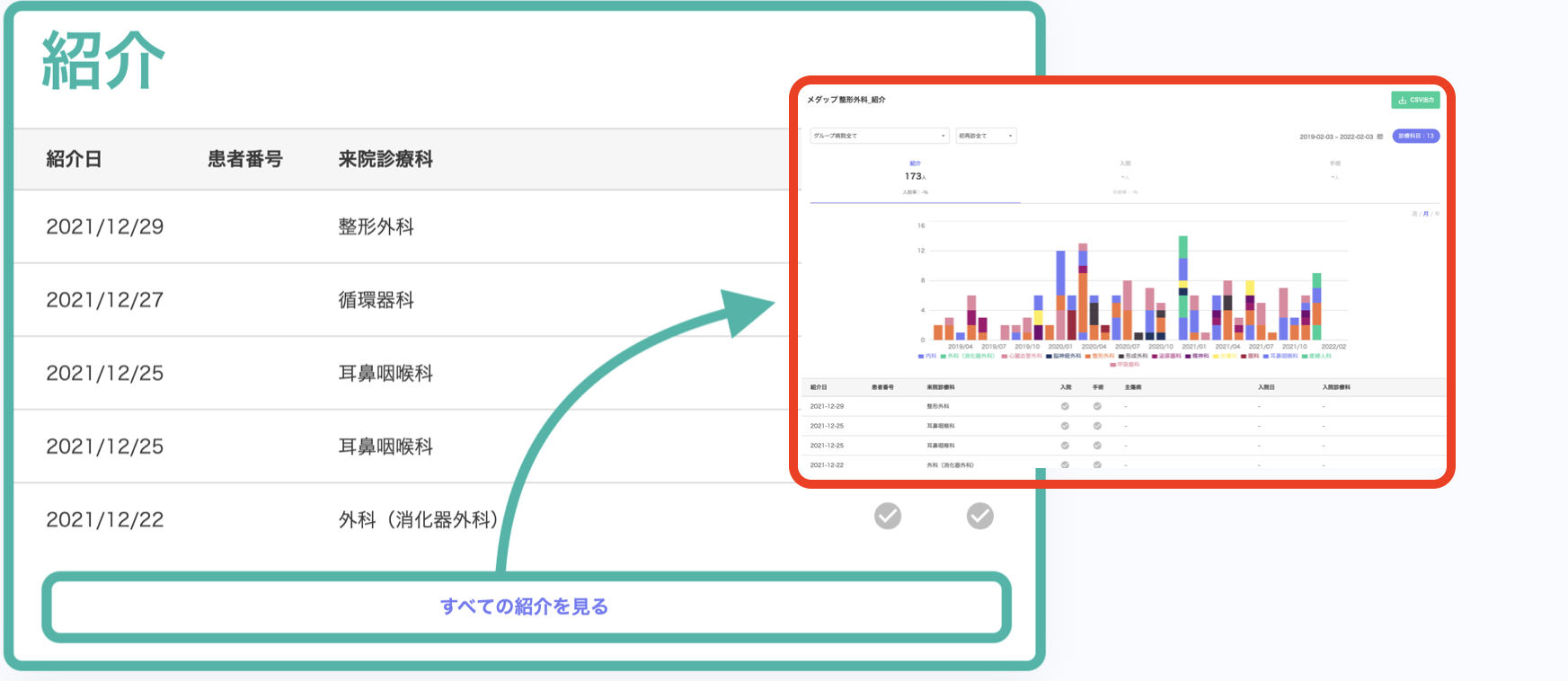Screen dimensions: 1568x681
Task: Click 2021-12-22 date in detail table
Action: (827, 465)
